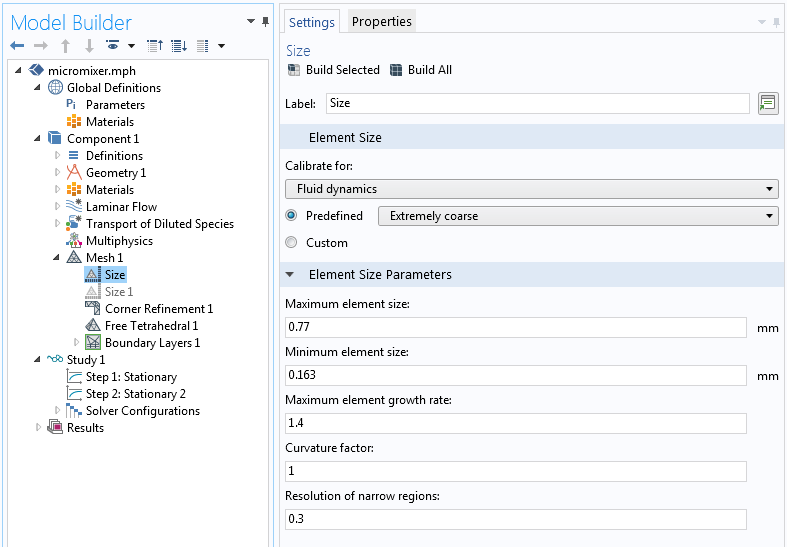Click the Curvature factor field
The width and height of the screenshot is (787, 547).
pos(515,472)
